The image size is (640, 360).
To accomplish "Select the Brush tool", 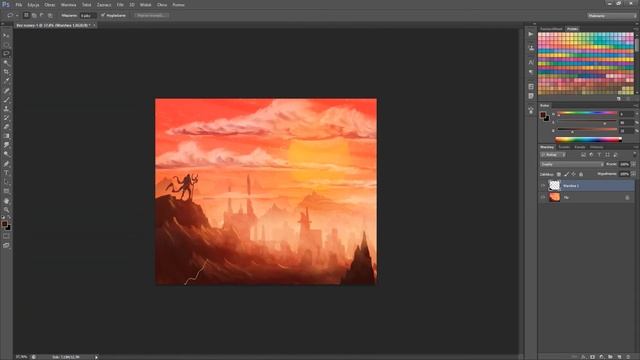I will click(6, 100).
